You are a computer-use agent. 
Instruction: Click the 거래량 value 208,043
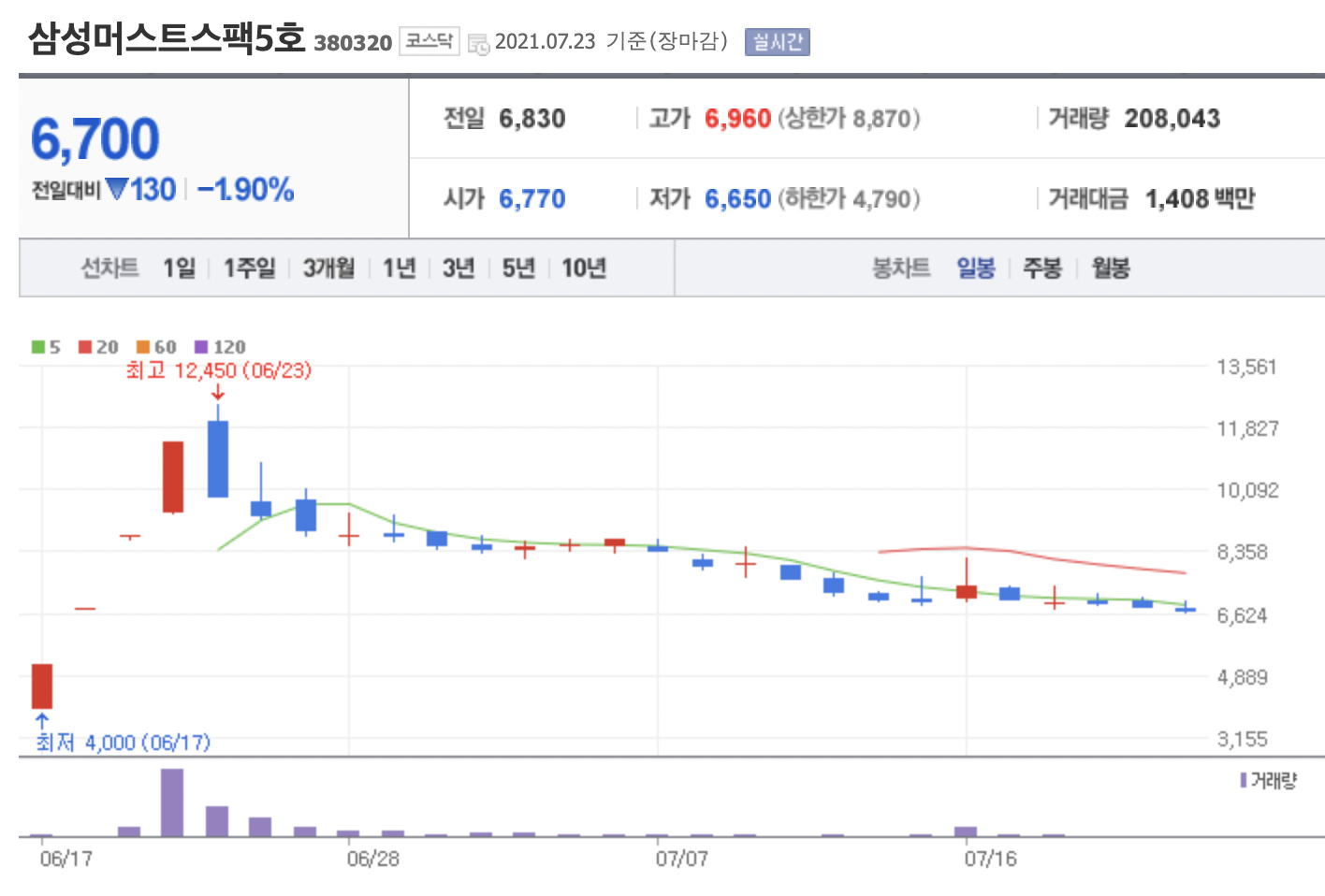pyautogui.click(x=1172, y=119)
